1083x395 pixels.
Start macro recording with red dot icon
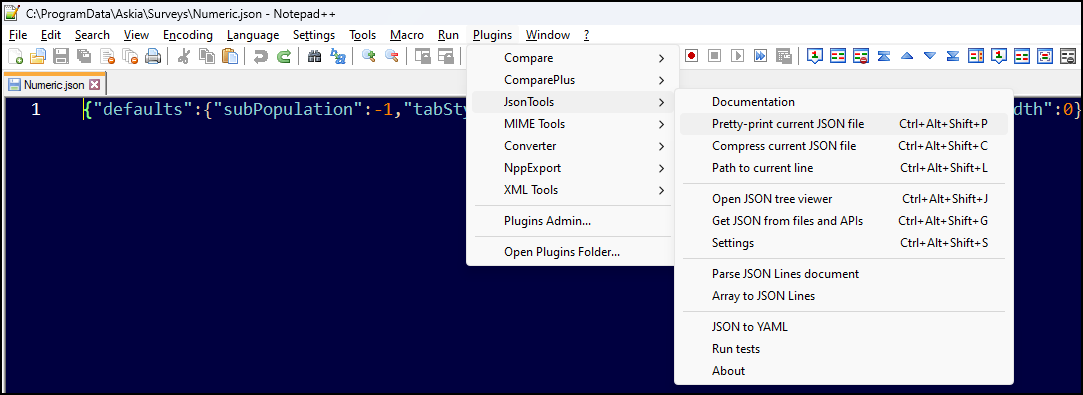pyautogui.click(x=691, y=56)
